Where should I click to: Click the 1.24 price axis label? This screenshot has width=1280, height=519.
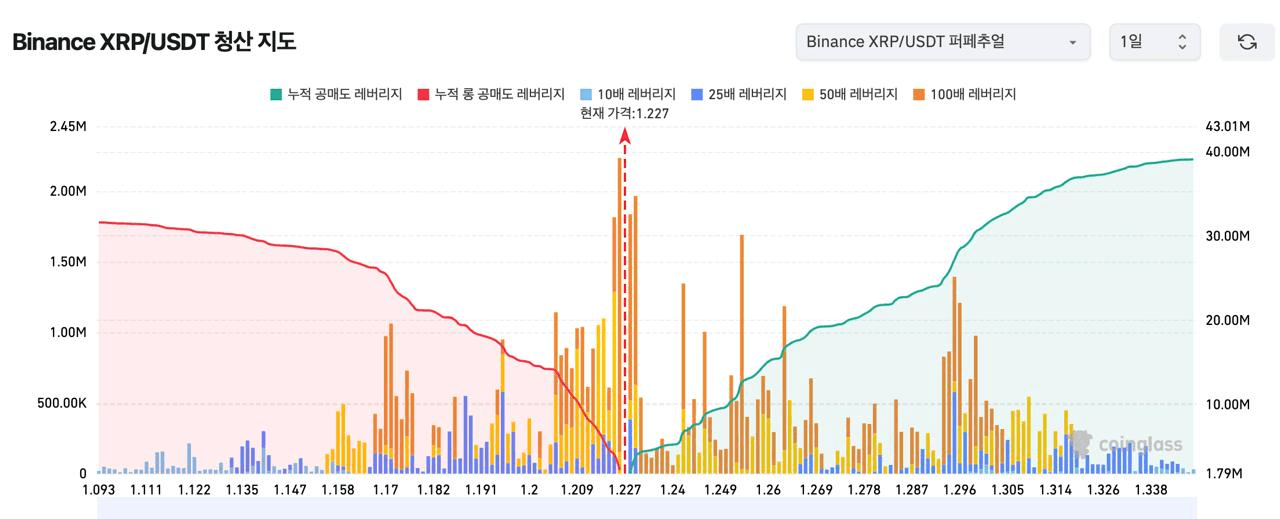click(673, 490)
